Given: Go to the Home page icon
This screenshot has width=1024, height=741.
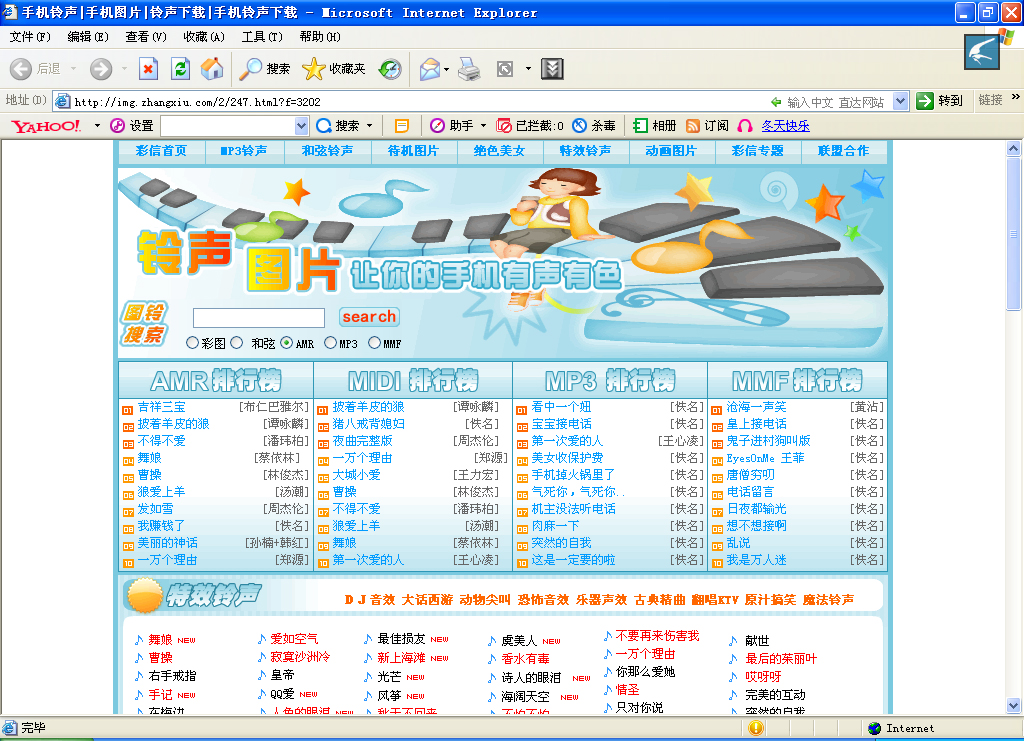Looking at the screenshot, I should [212, 69].
